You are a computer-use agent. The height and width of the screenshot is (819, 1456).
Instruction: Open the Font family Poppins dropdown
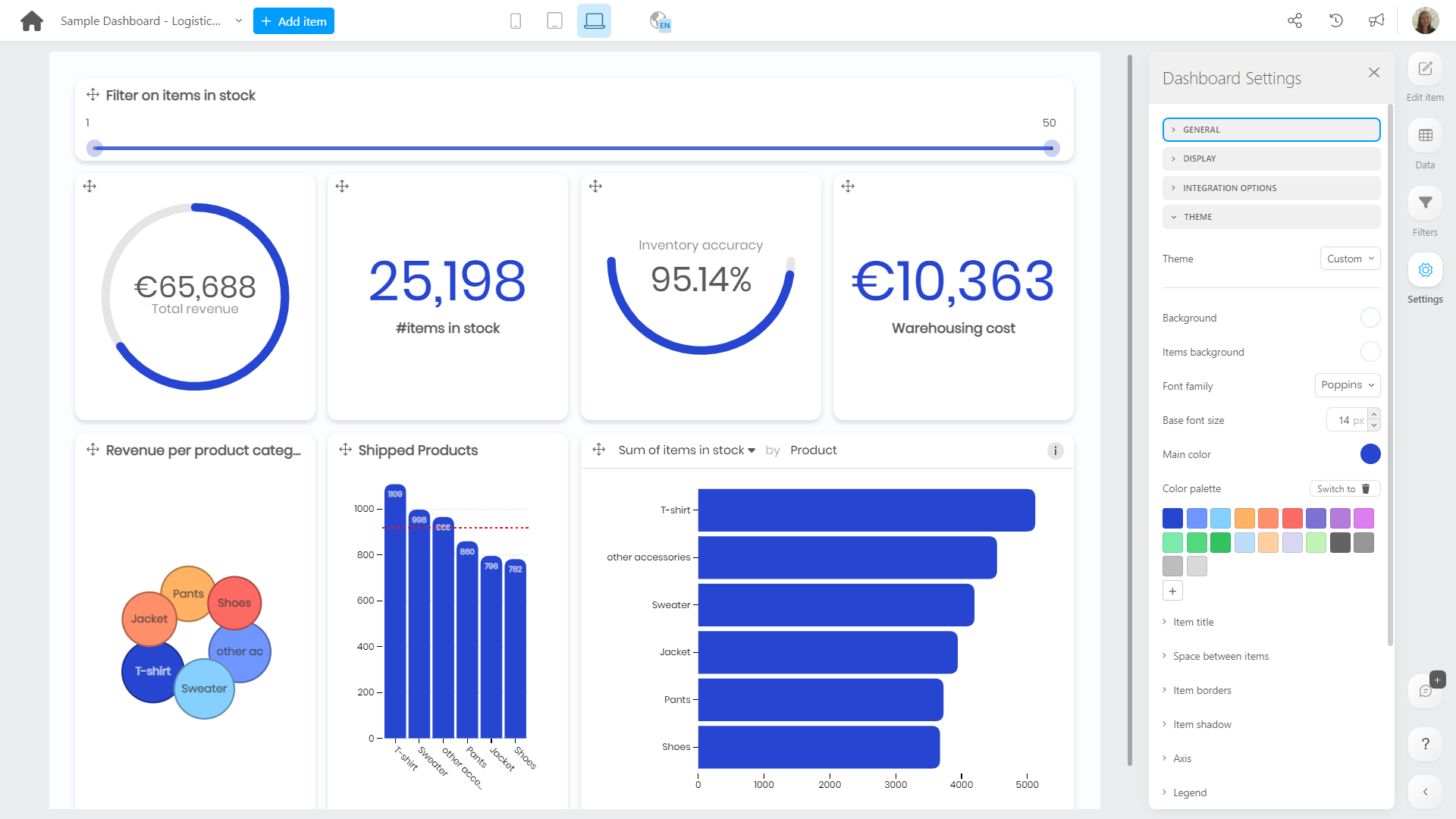[x=1347, y=385]
